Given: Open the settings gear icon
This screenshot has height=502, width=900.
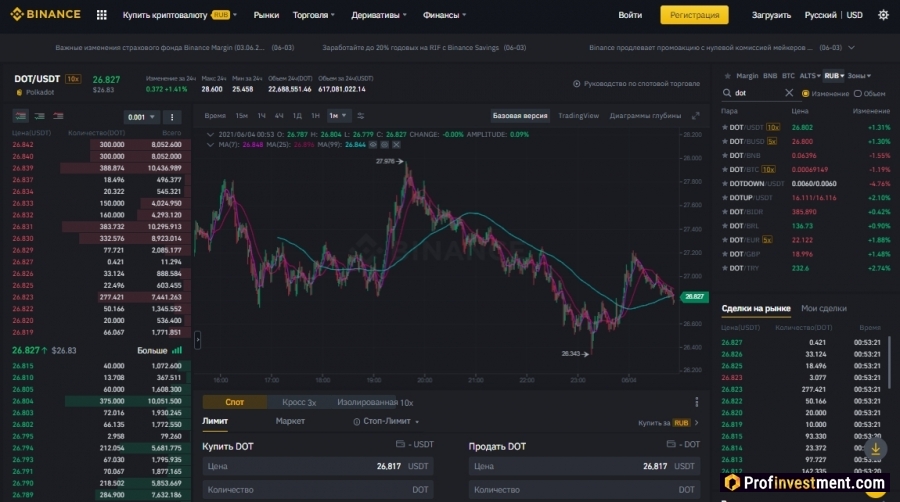Looking at the screenshot, I should (x=883, y=15).
